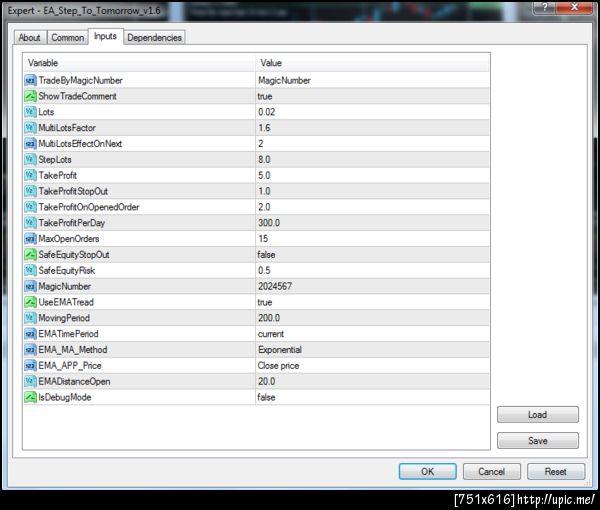Click the icon beside TakeProfitStopOut

click(30, 191)
